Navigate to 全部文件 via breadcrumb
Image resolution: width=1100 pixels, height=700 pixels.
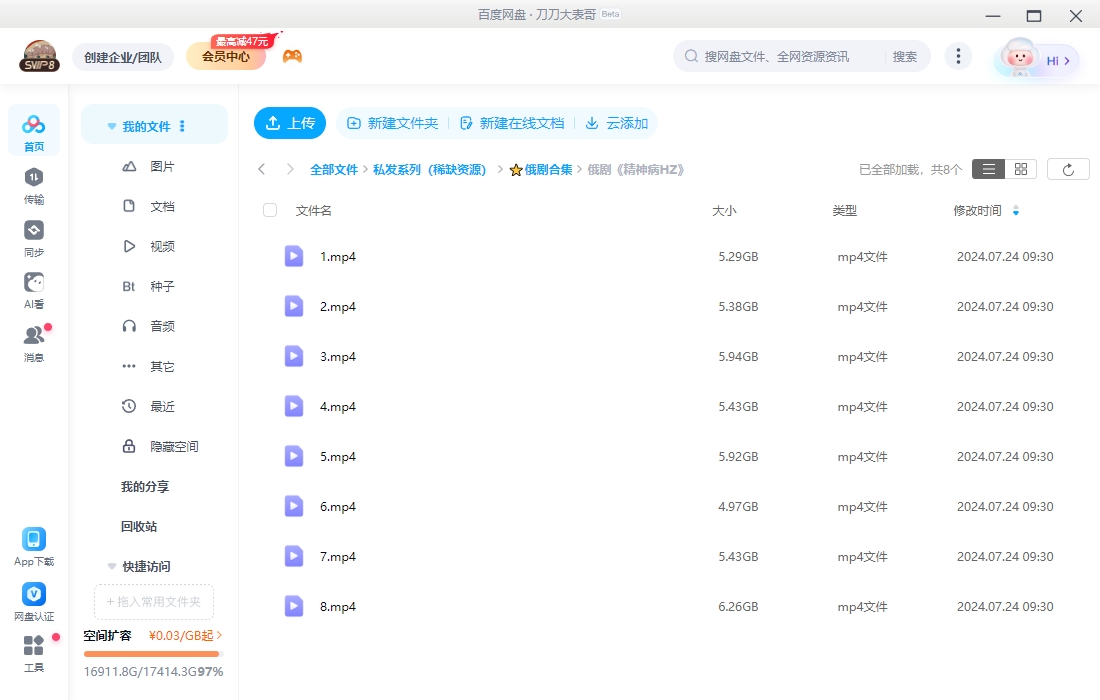tap(334, 169)
